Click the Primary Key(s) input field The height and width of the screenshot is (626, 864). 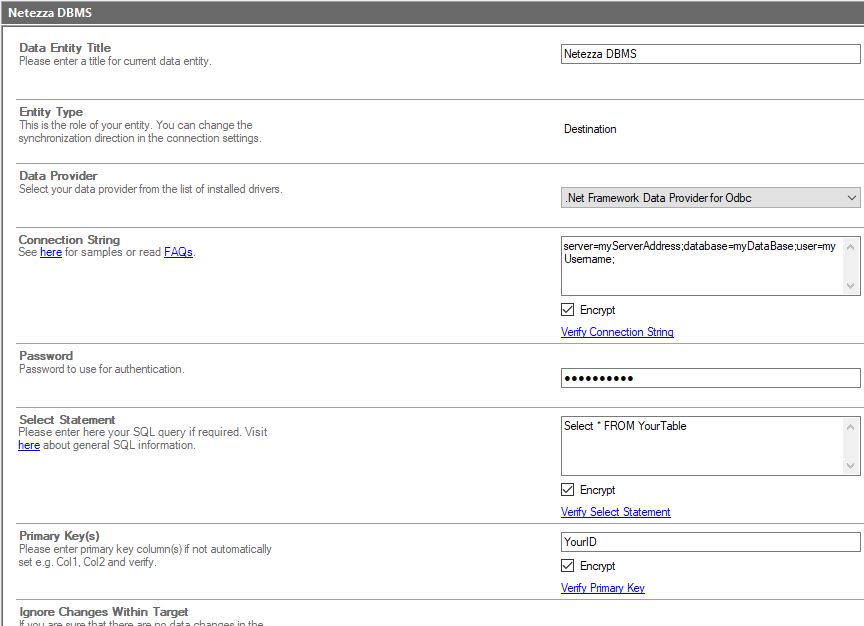709,542
